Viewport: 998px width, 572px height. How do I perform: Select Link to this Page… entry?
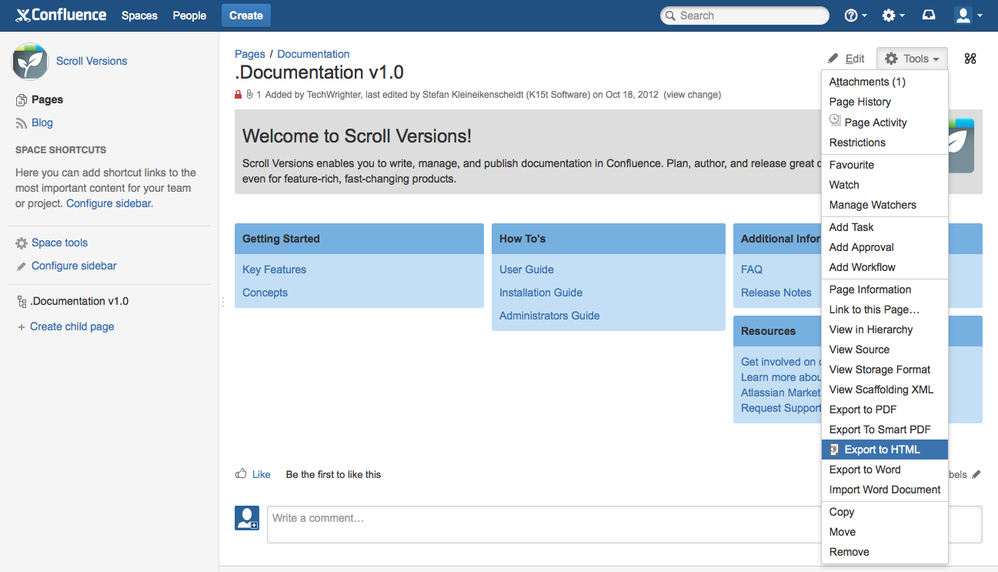(885, 310)
